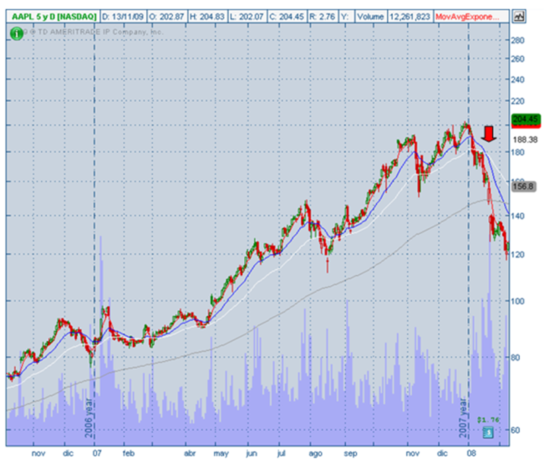Click the sep label on time axis
This screenshot has width=549, height=468.
click(350, 454)
